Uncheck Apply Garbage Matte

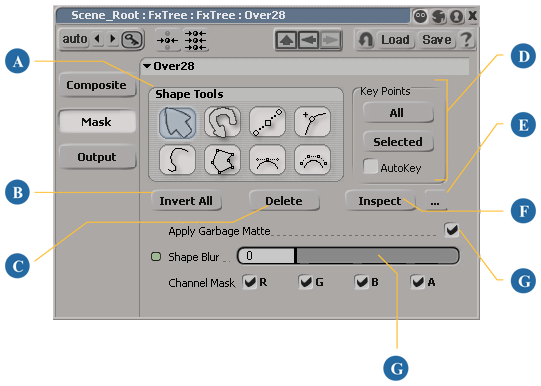click(452, 230)
